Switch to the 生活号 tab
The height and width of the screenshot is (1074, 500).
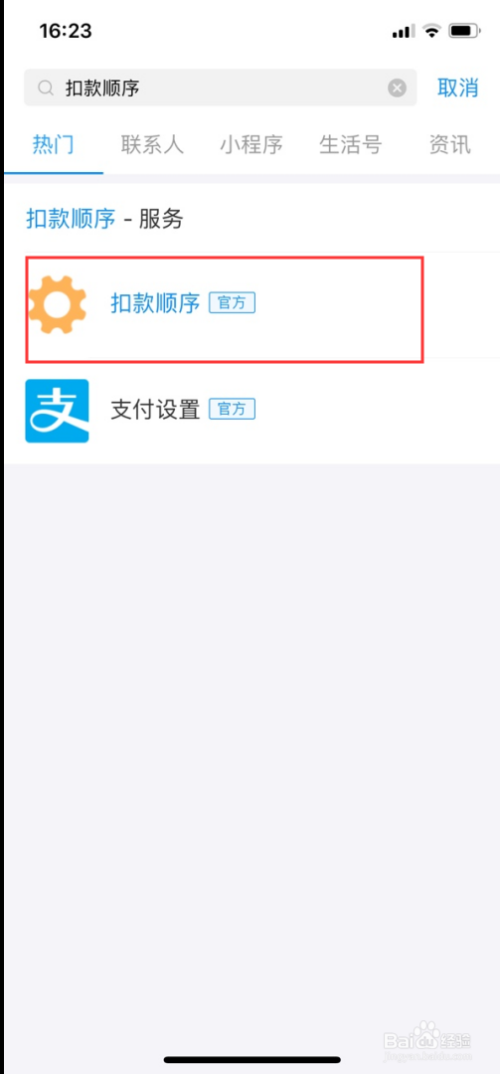pyautogui.click(x=350, y=145)
